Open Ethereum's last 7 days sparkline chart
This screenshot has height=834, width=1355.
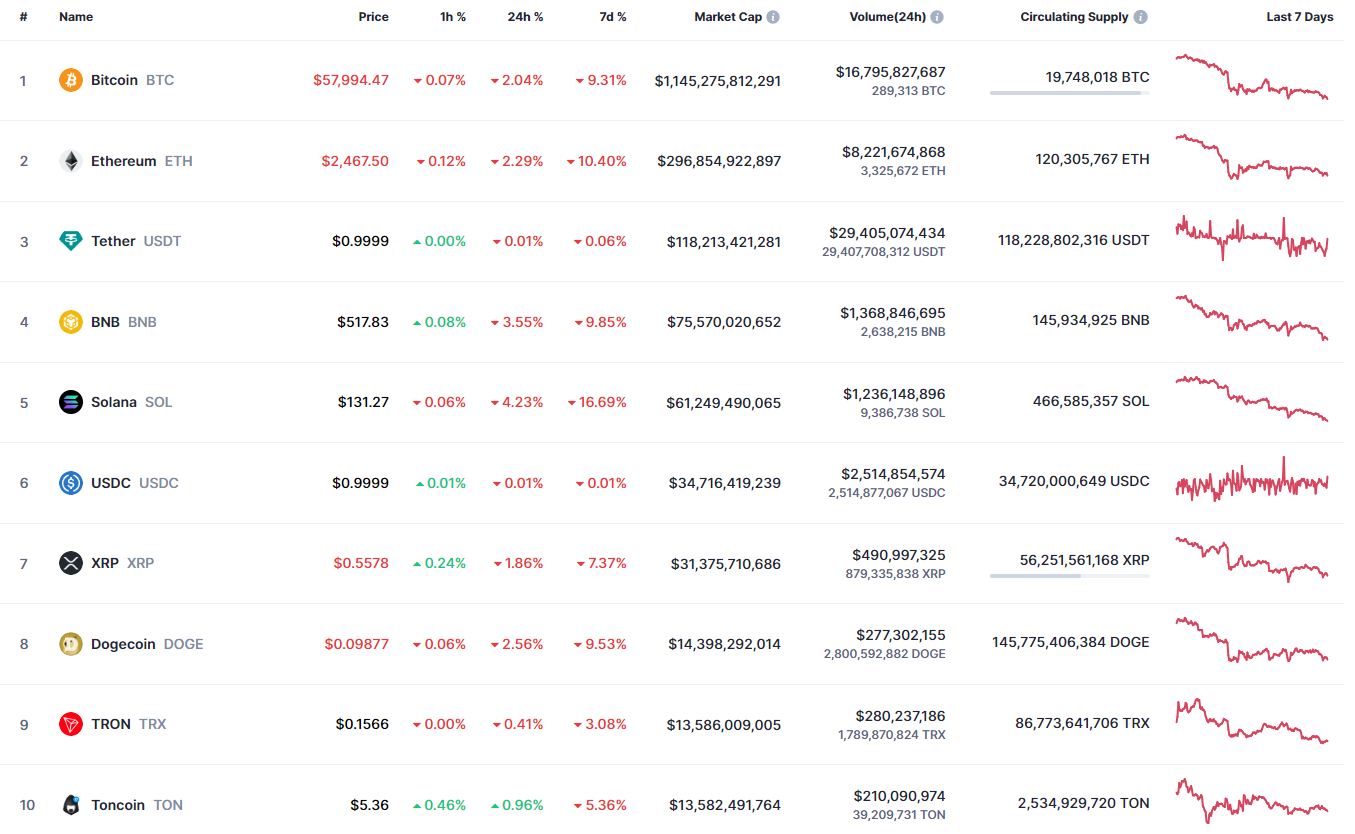coord(1252,159)
